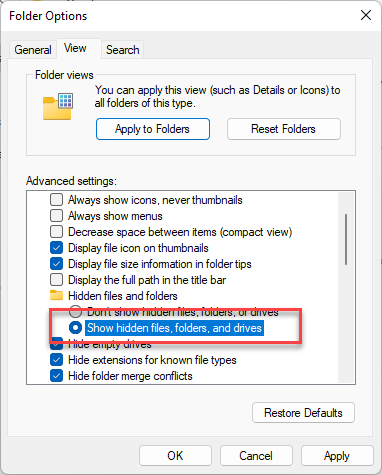Click the Reset Folders button
Viewport: 382px width, 475px height.
point(284,129)
